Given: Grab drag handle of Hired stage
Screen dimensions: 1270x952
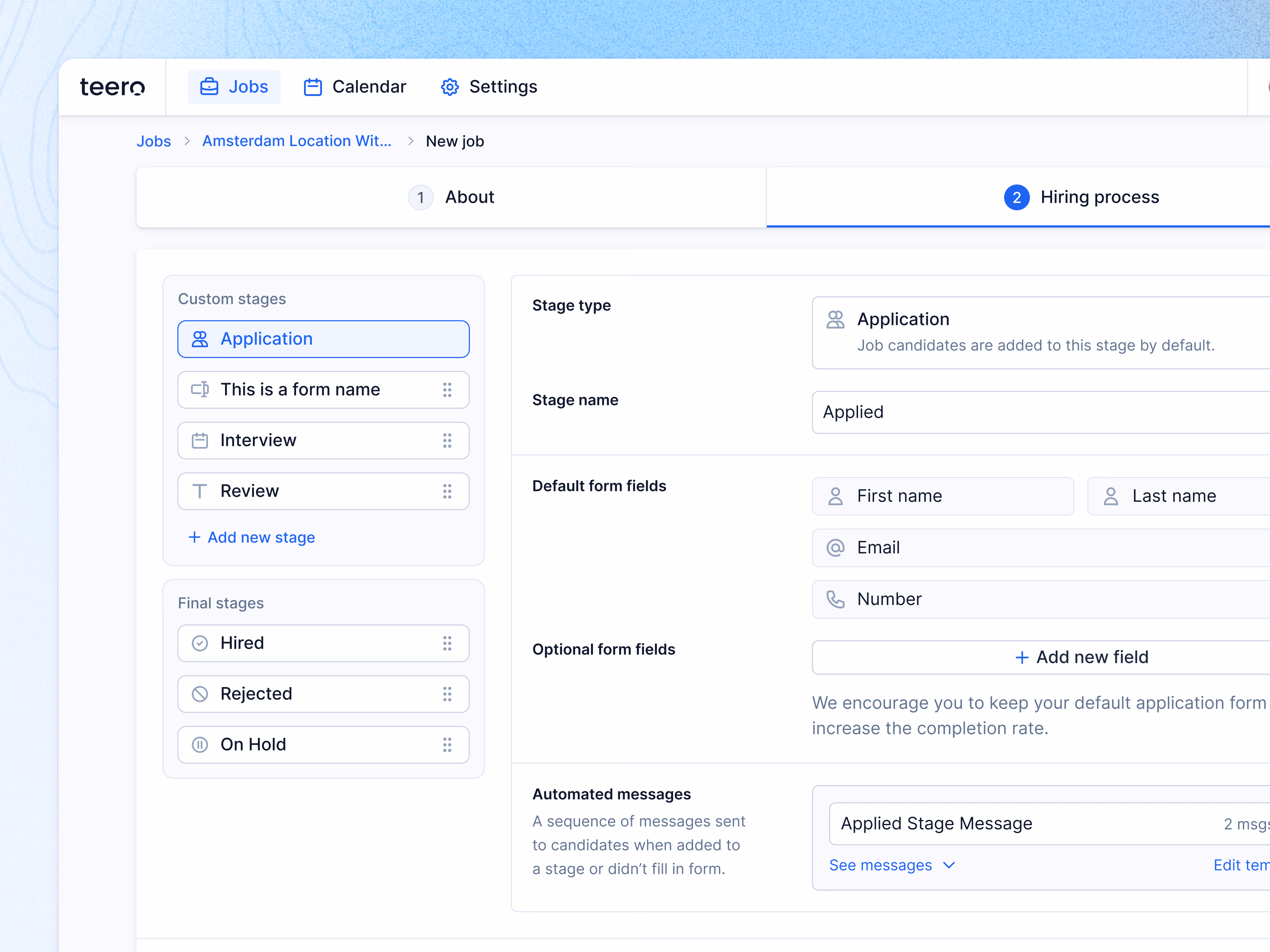Looking at the screenshot, I should [x=447, y=643].
